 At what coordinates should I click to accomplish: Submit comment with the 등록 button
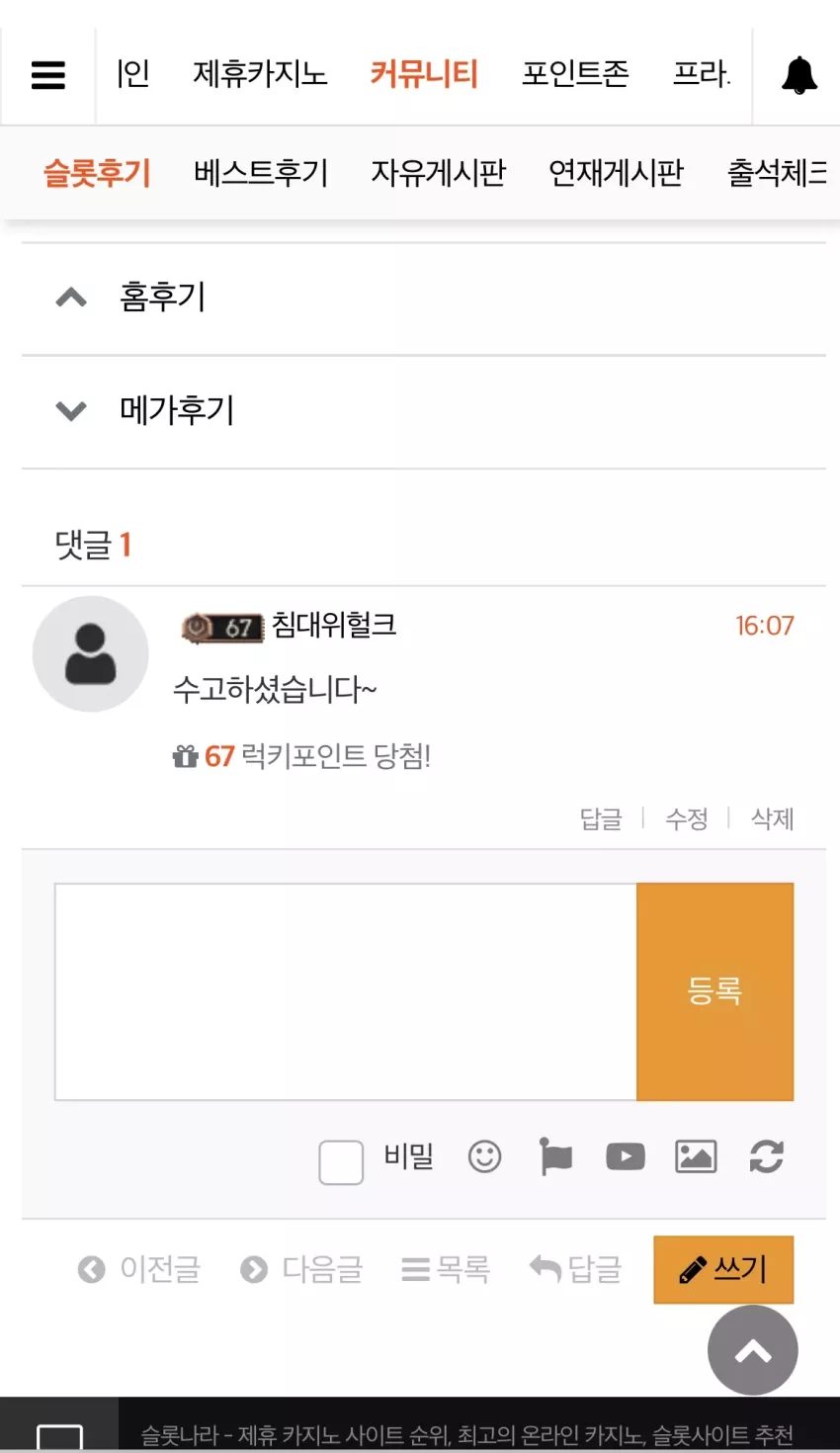(x=714, y=991)
